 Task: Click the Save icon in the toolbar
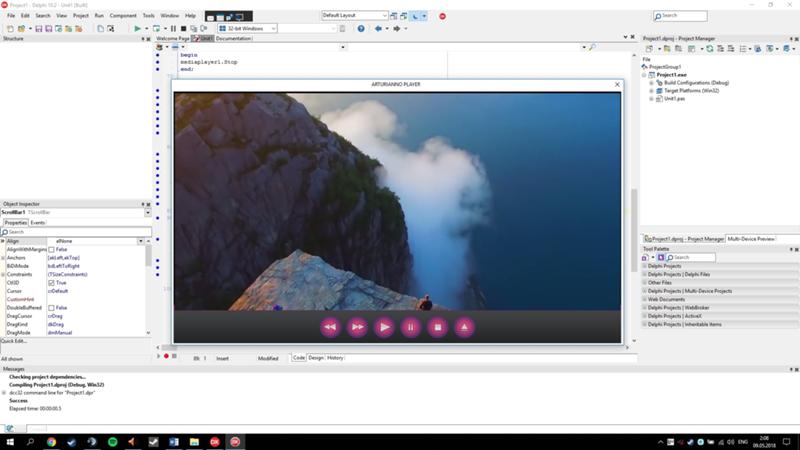click(39, 29)
